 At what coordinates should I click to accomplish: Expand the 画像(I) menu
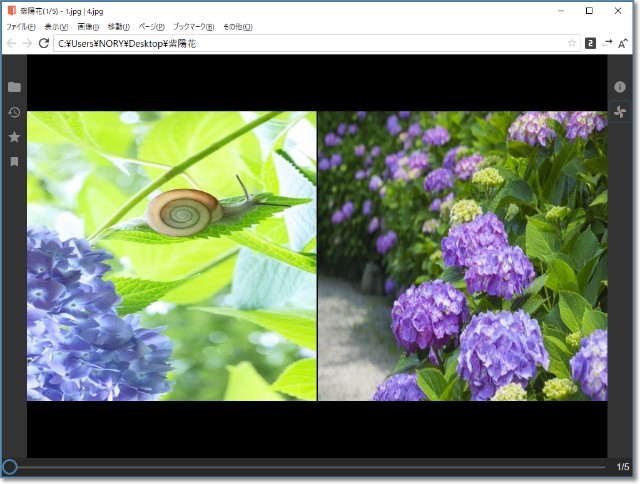88,27
